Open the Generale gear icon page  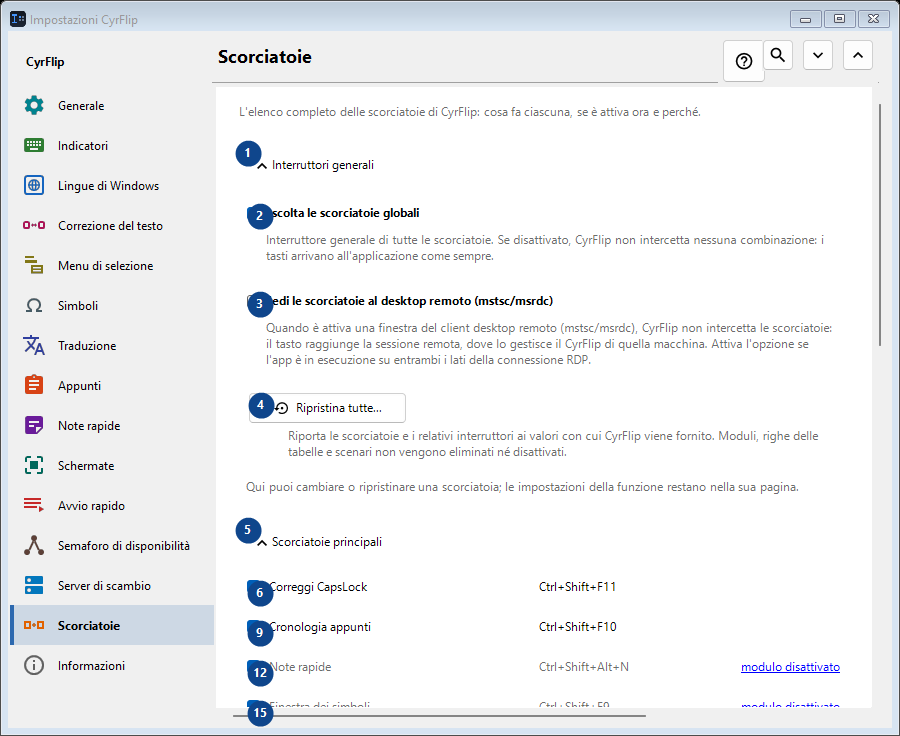click(x=34, y=106)
